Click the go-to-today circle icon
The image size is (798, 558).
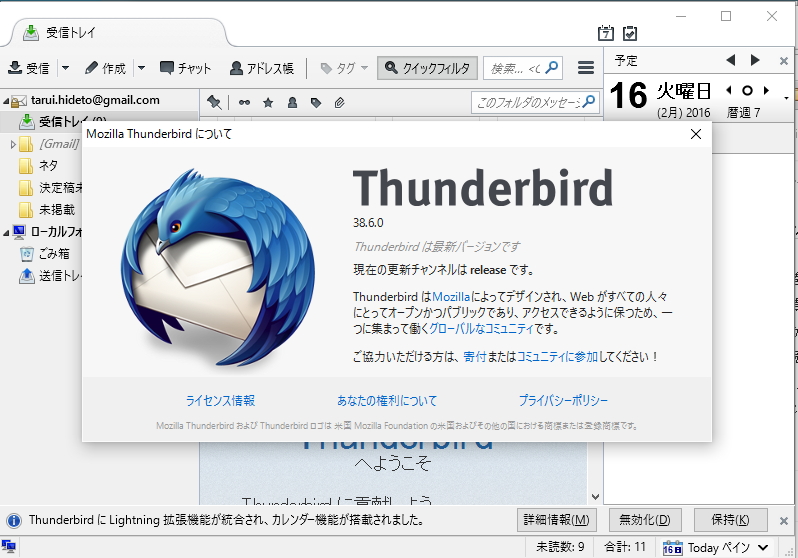(x=747, y=91)
